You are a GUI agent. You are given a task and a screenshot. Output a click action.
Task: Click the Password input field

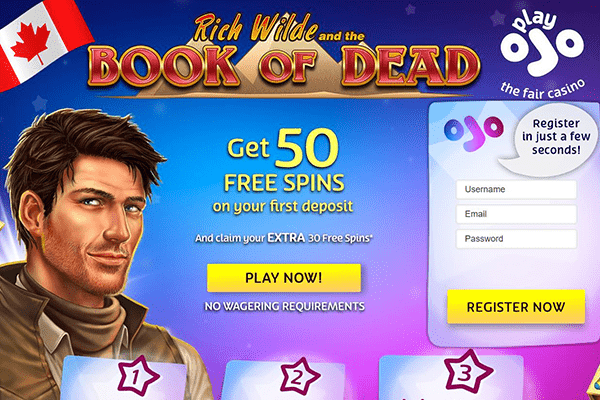[x=516, y=239]
